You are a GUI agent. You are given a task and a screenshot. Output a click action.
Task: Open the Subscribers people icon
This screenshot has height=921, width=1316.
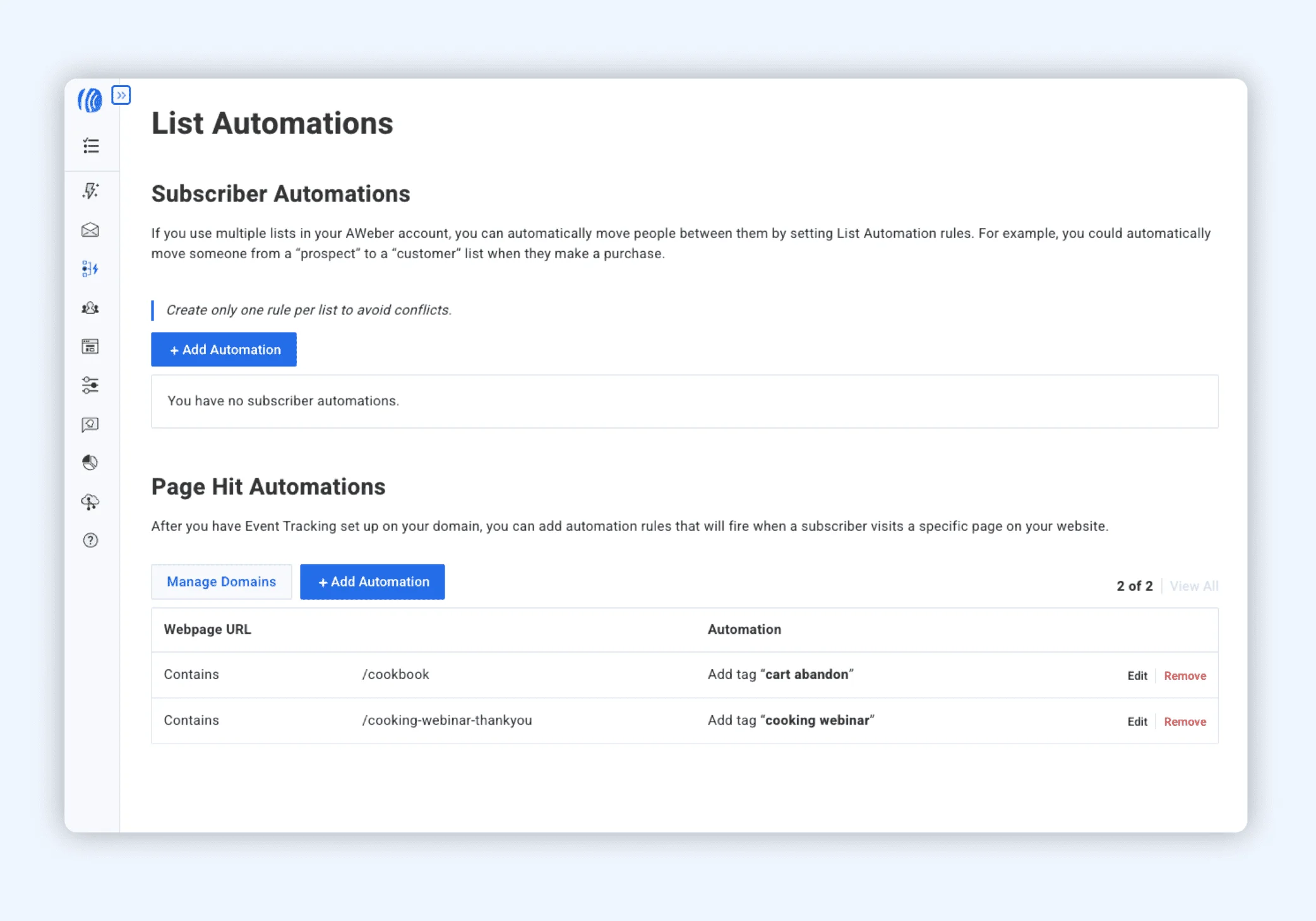pos(90,308)
